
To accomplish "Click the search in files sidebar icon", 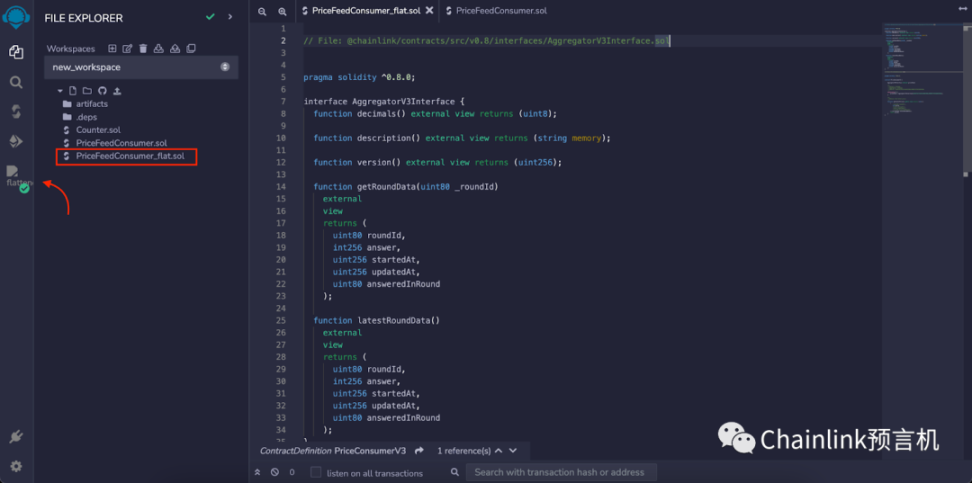I will [16, 82].
